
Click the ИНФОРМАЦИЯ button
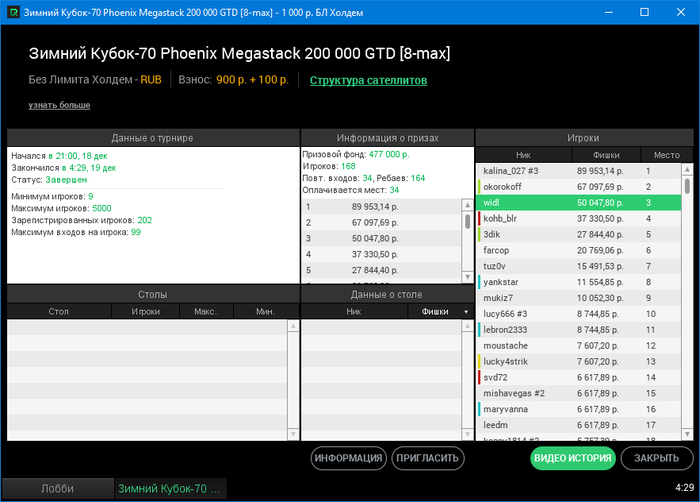pyautogui.click(x=348, y=458)
